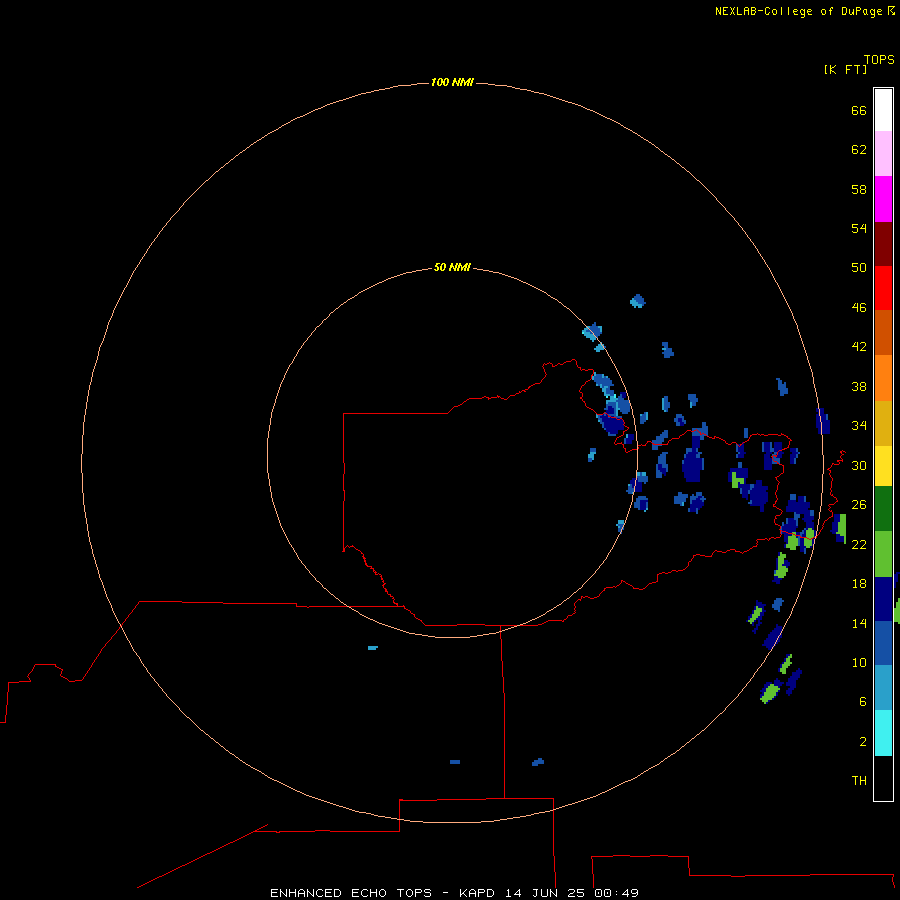The height and width of the screenshot is (900, 900).
Task: Click the 62 legend value
Action: [859, 150]
